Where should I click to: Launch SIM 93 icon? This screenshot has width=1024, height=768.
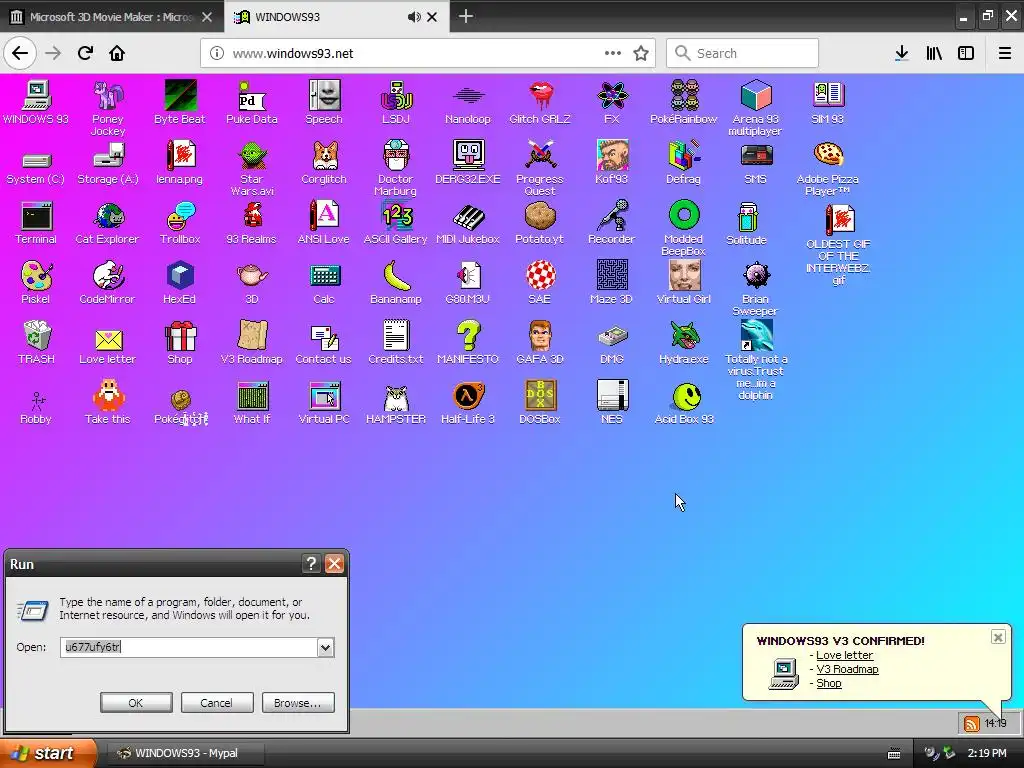(828, 96)
